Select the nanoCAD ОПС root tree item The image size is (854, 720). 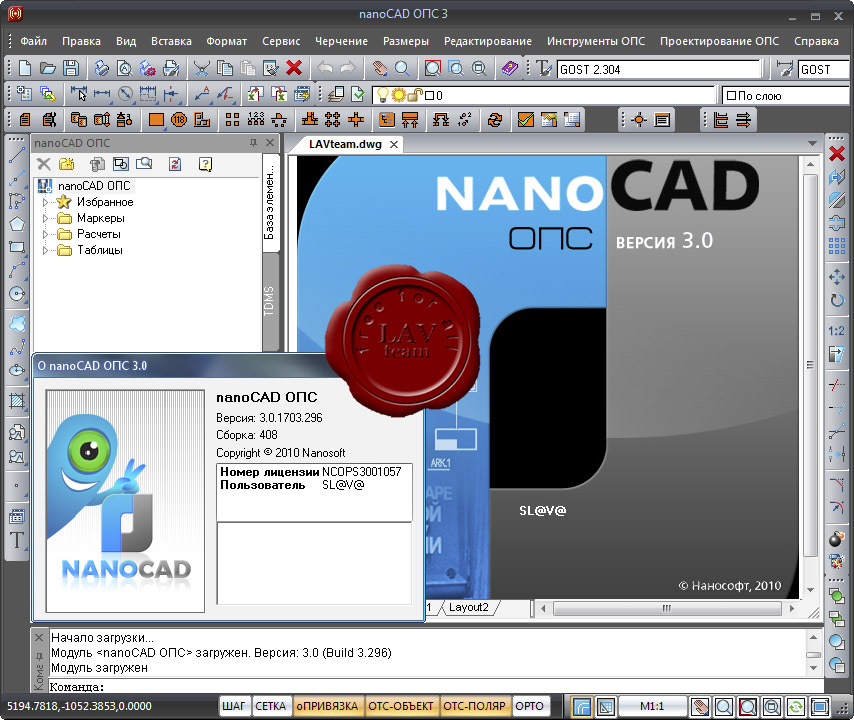[x=94, y=186]
